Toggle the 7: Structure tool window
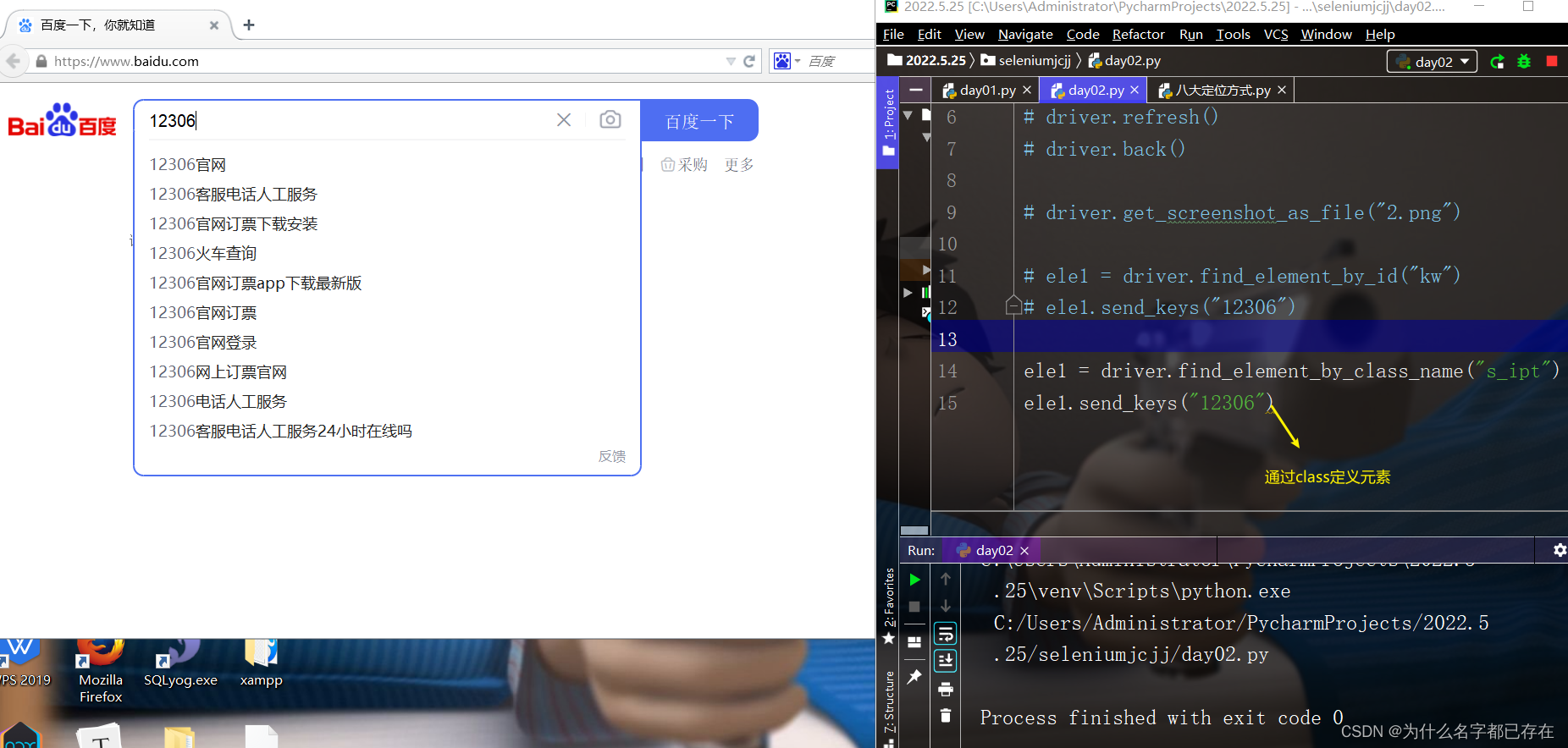 (888, 709)
